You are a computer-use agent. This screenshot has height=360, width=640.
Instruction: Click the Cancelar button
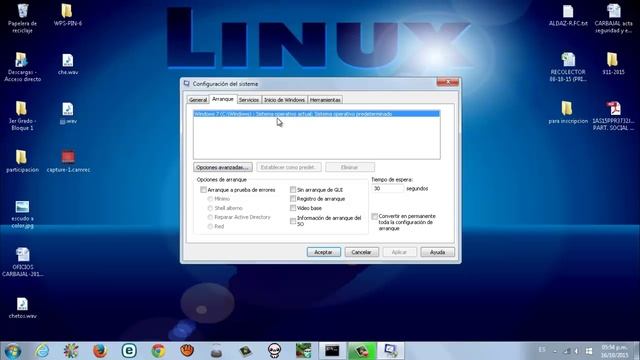pyautogui.click(x=362, y=252)
